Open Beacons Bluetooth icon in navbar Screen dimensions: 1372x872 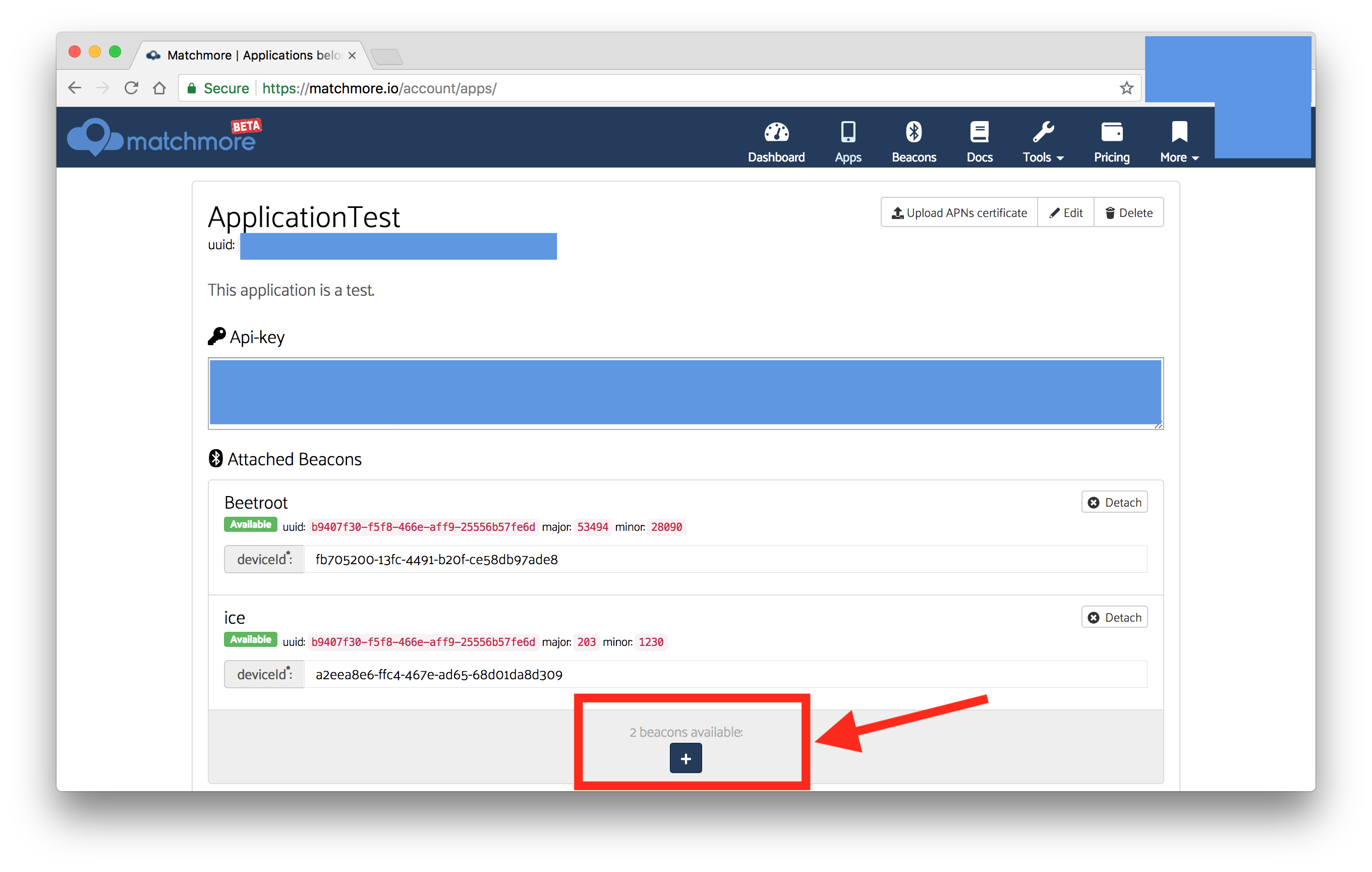(913, 132)
